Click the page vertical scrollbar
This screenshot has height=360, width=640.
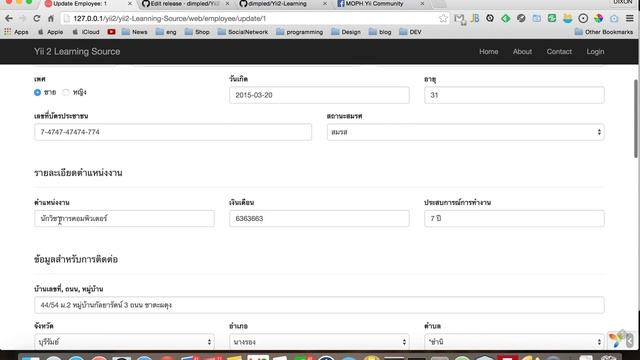(636, 118)
